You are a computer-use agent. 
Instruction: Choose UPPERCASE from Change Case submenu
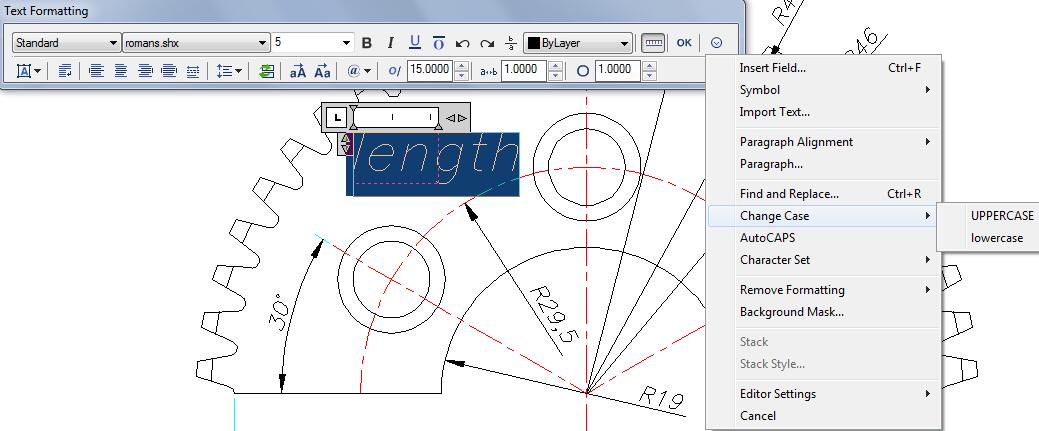[1002, 216]
